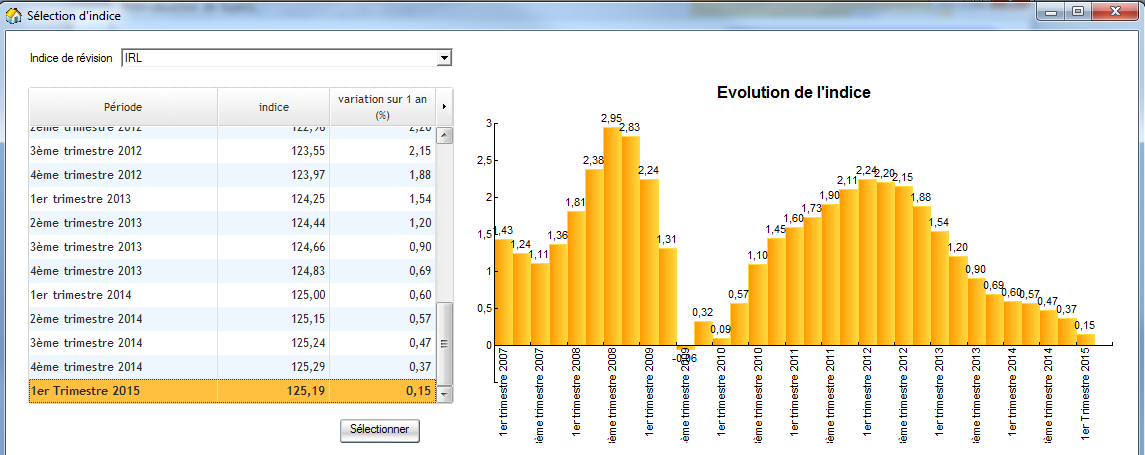1145x455 pixels.
Task: Click the chart bar labeled 1,31
Action: [x=667, y=297]
